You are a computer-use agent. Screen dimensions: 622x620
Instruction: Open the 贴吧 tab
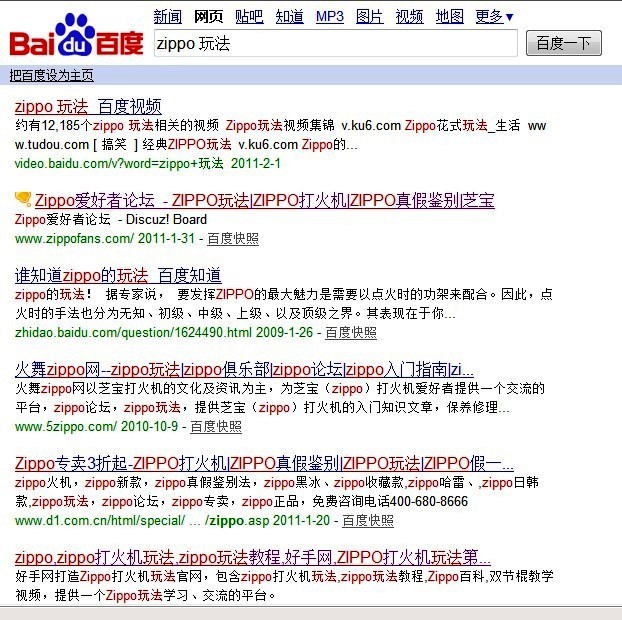point(249,17)
